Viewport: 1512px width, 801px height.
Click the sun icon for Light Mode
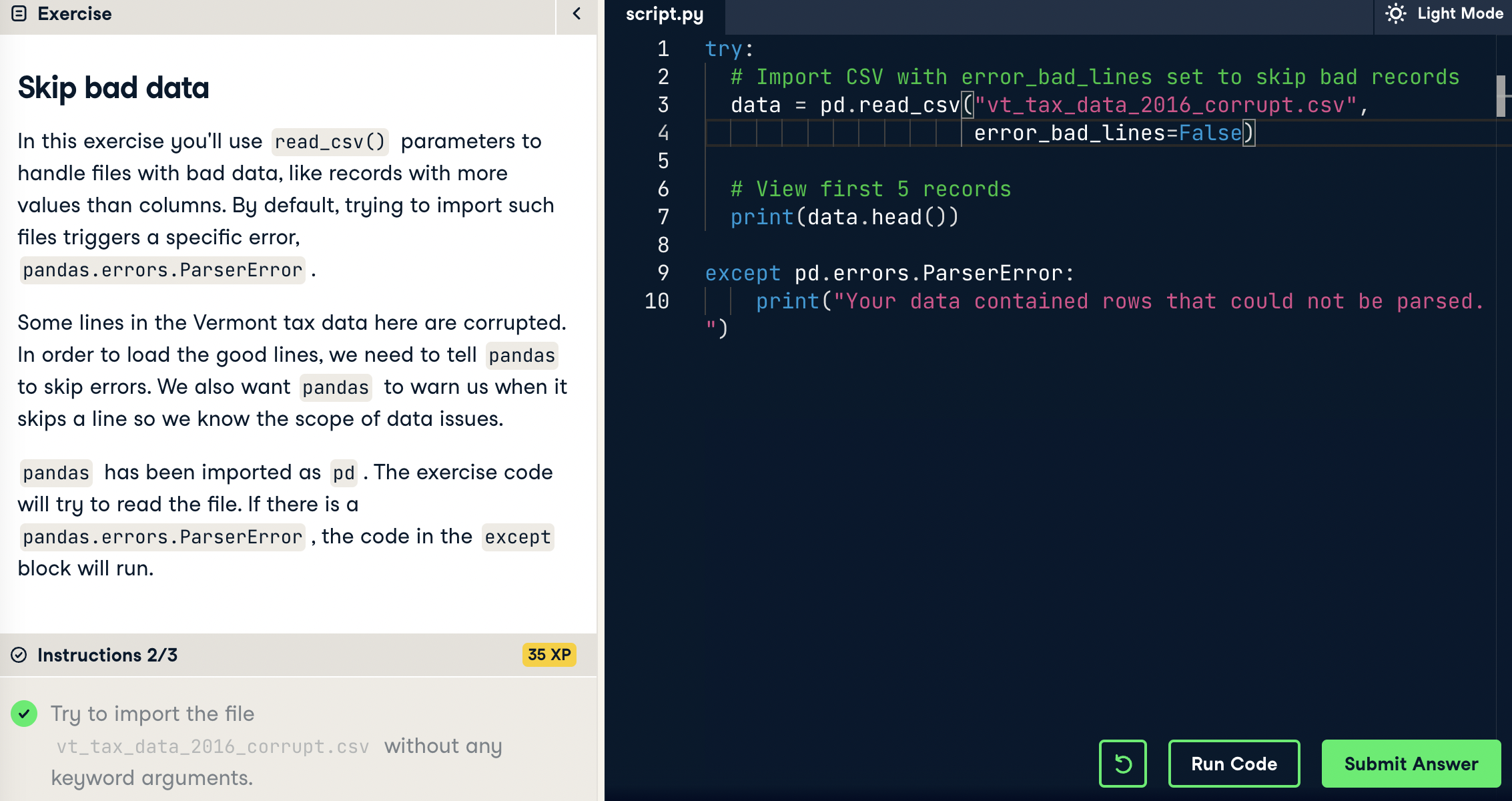(1395, 14)
